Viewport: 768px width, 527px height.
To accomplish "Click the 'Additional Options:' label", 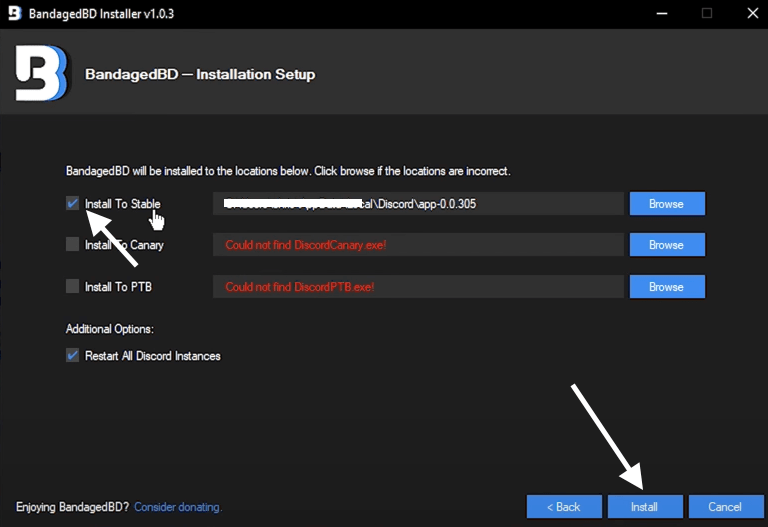I will [110, 329].
